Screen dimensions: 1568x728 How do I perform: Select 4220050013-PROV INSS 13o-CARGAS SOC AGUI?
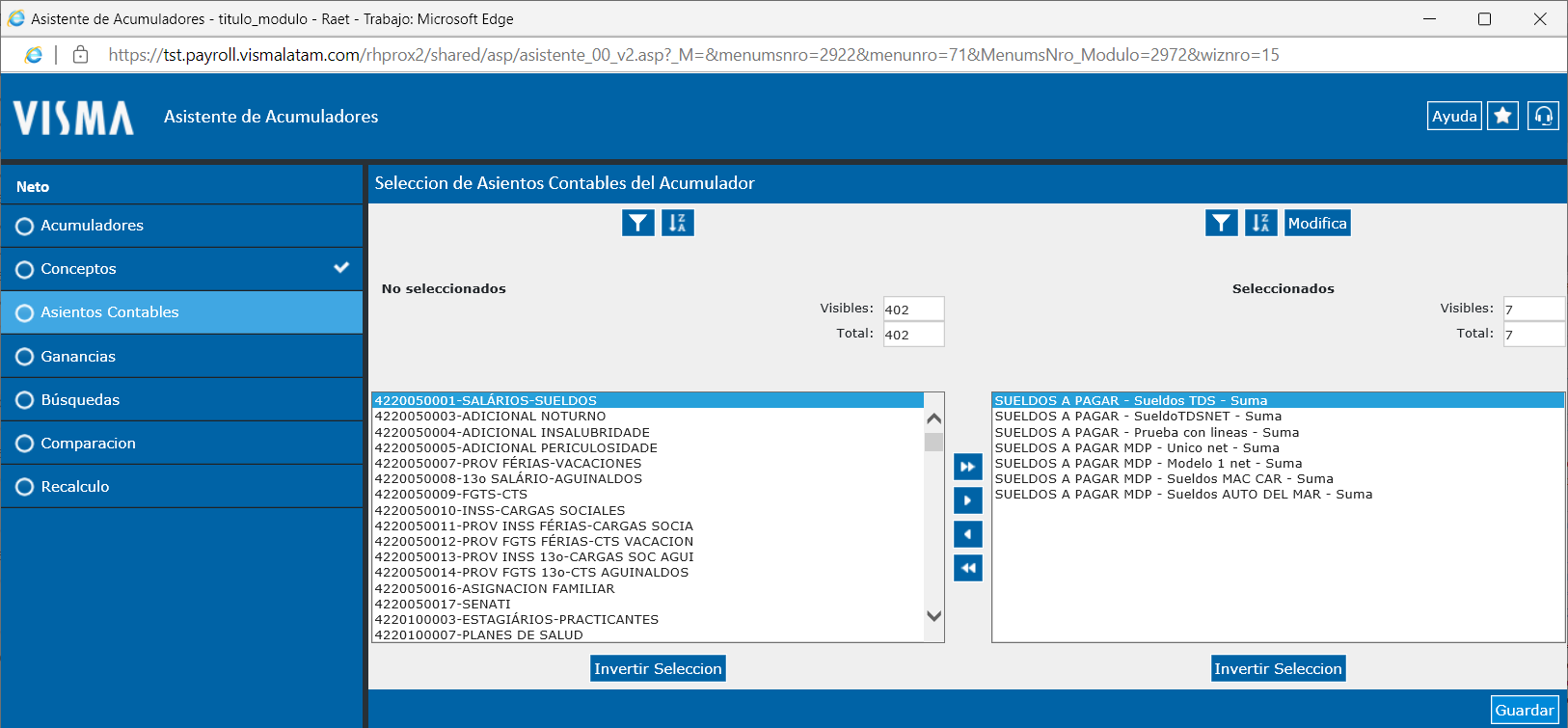pos(648,556)
